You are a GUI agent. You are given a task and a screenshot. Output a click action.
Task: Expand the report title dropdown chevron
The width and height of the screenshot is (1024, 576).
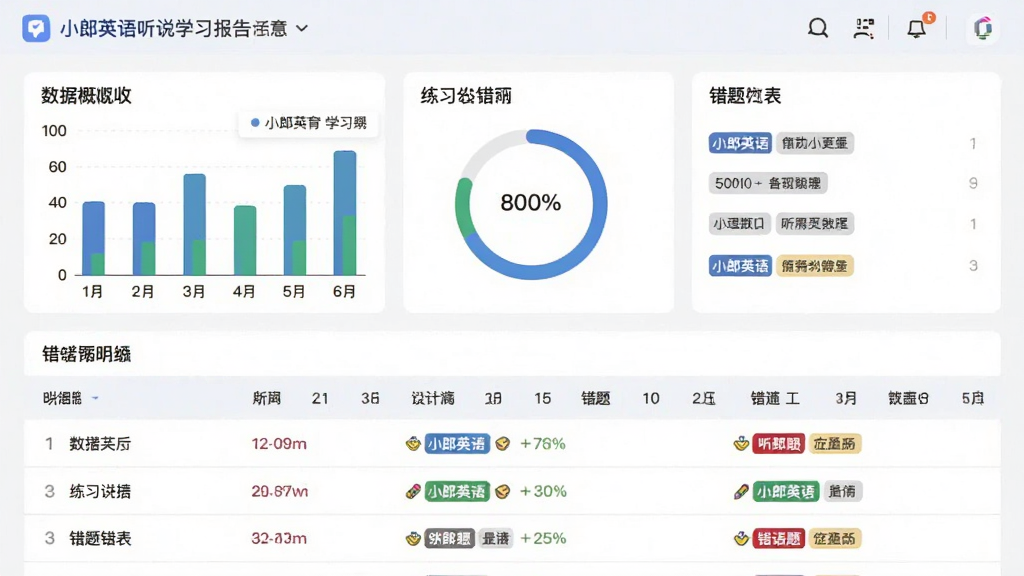point(302,29)
